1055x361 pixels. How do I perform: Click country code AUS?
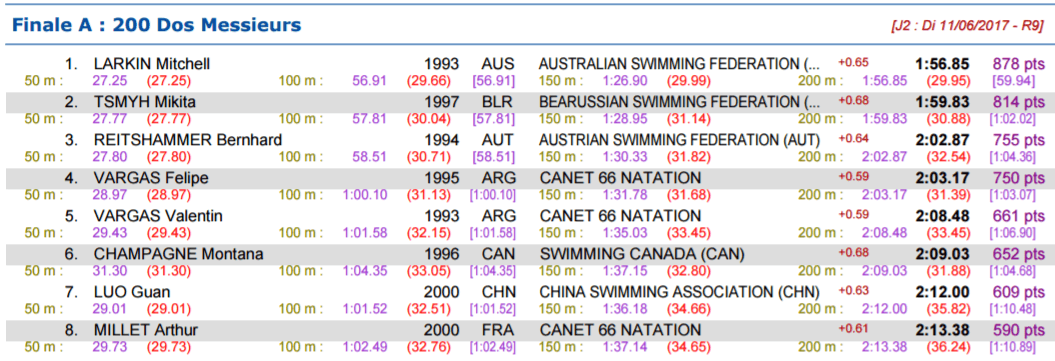(498, 64)
